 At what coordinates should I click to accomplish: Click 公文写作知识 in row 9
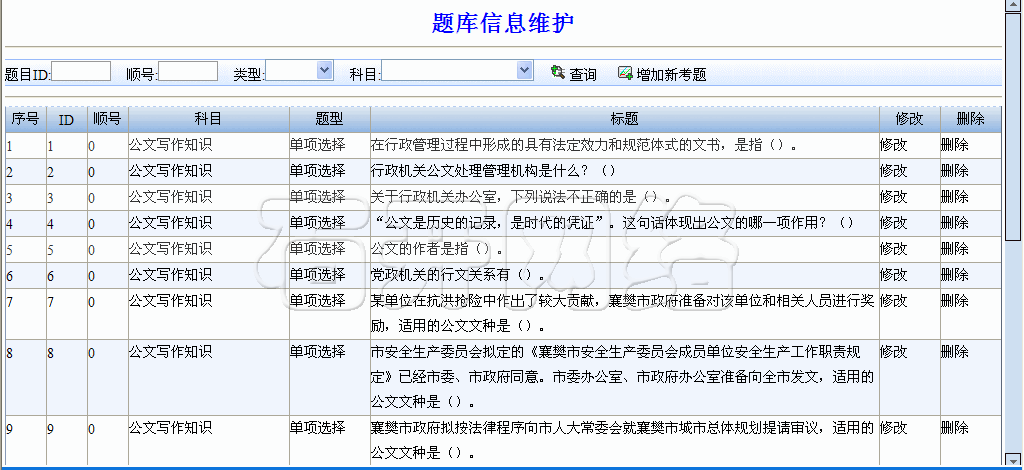pyautogui.click(x=170, y=428)
